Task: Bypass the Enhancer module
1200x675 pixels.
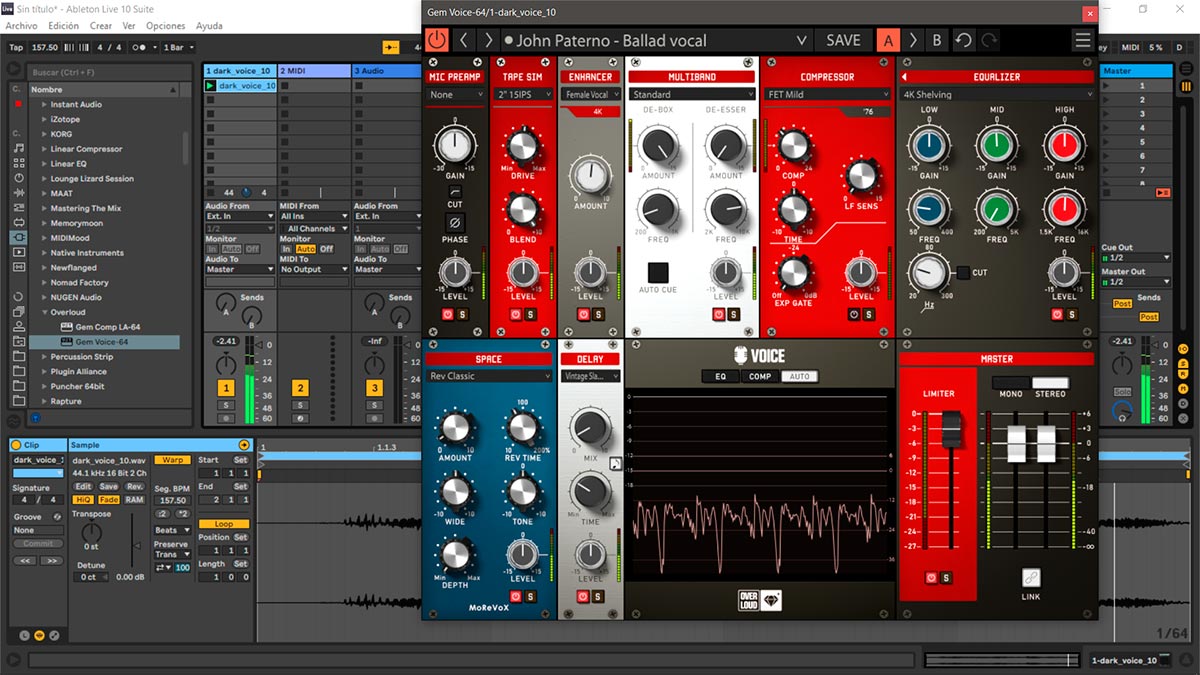Action: tap(583, 314)
